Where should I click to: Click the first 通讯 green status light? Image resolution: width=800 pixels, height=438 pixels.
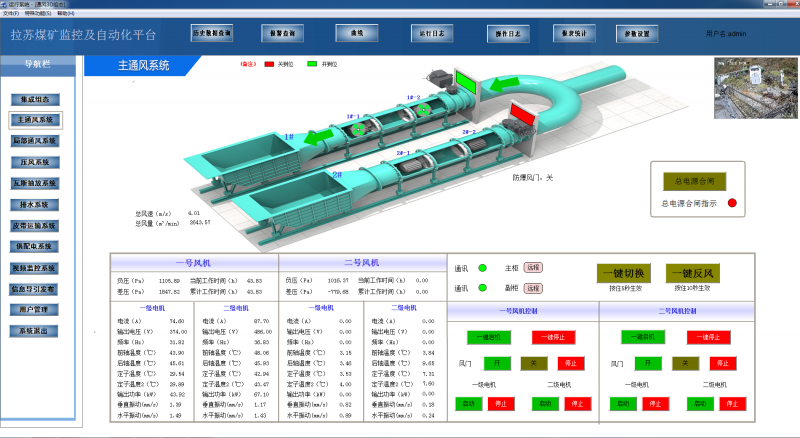pos(482,268)
